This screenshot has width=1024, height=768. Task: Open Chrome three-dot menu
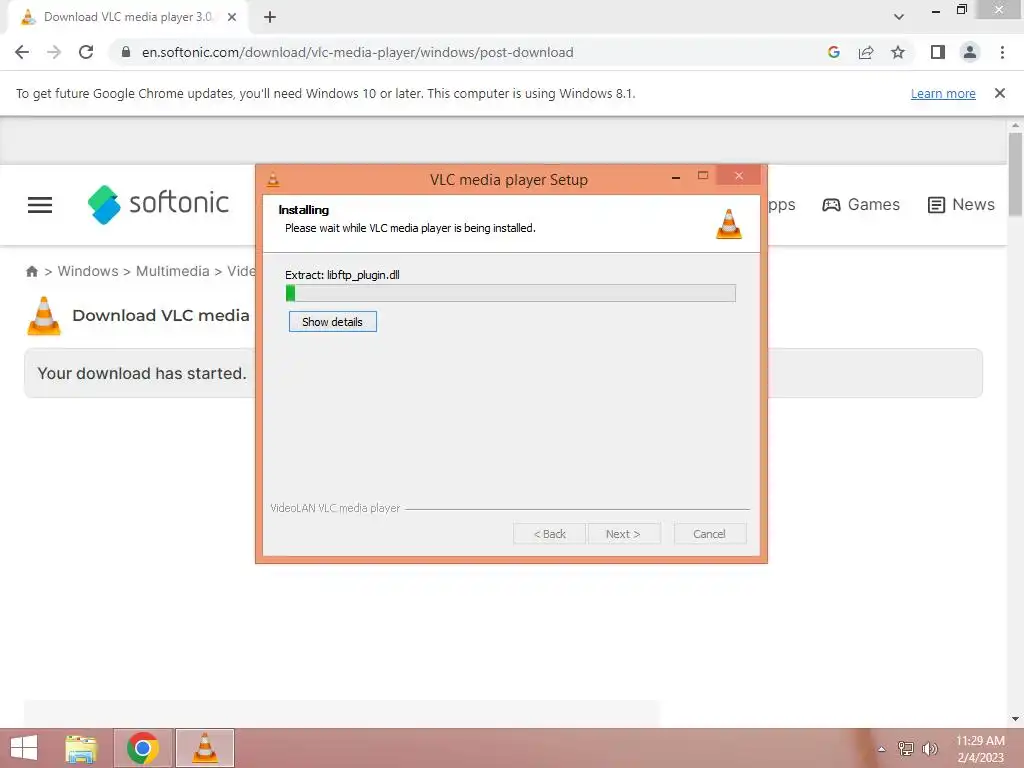pyautogui.click(x=1002, y=52)
